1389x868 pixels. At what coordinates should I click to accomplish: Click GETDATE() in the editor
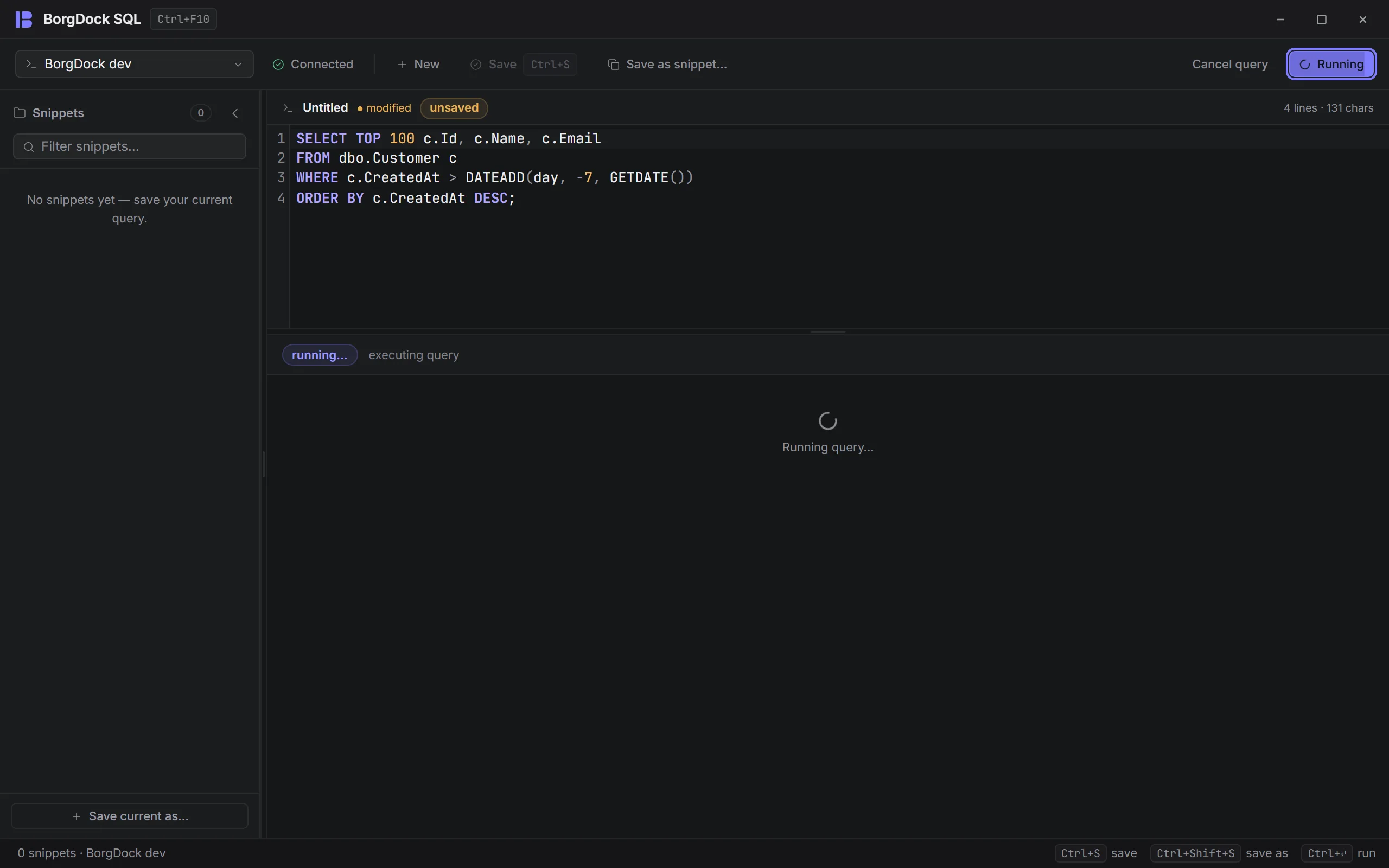[x=652, y=177]
